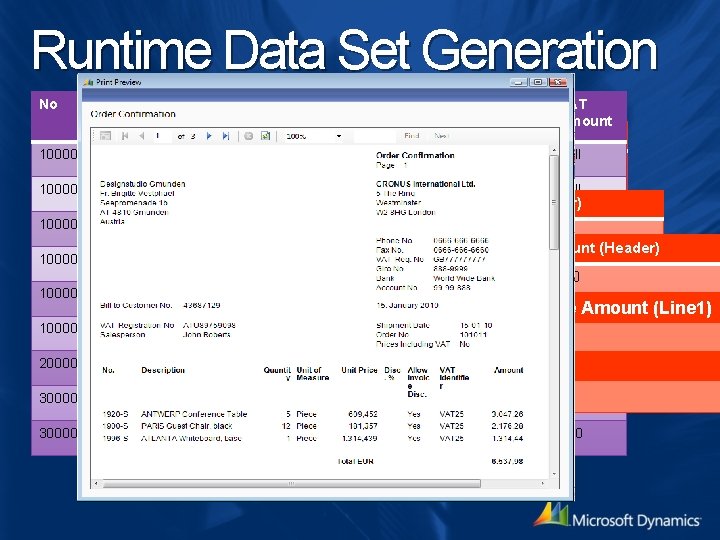
Task: Click the 'Total EUR' label
Action: point(355,461)
